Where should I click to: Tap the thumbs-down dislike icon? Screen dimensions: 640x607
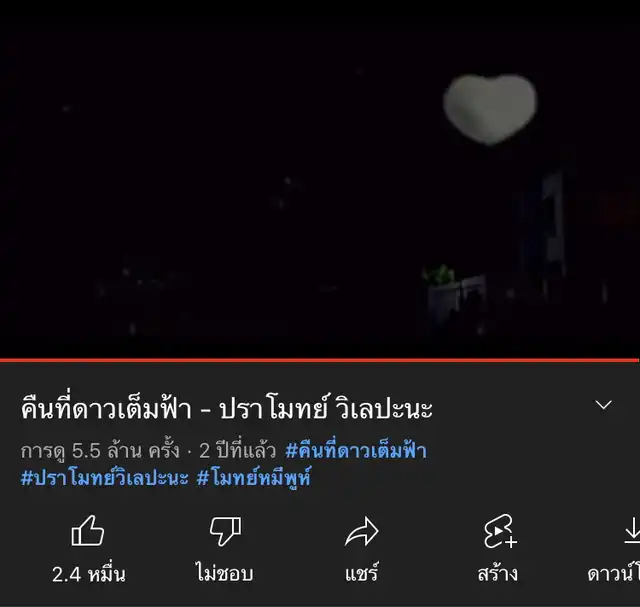point(225,531)
